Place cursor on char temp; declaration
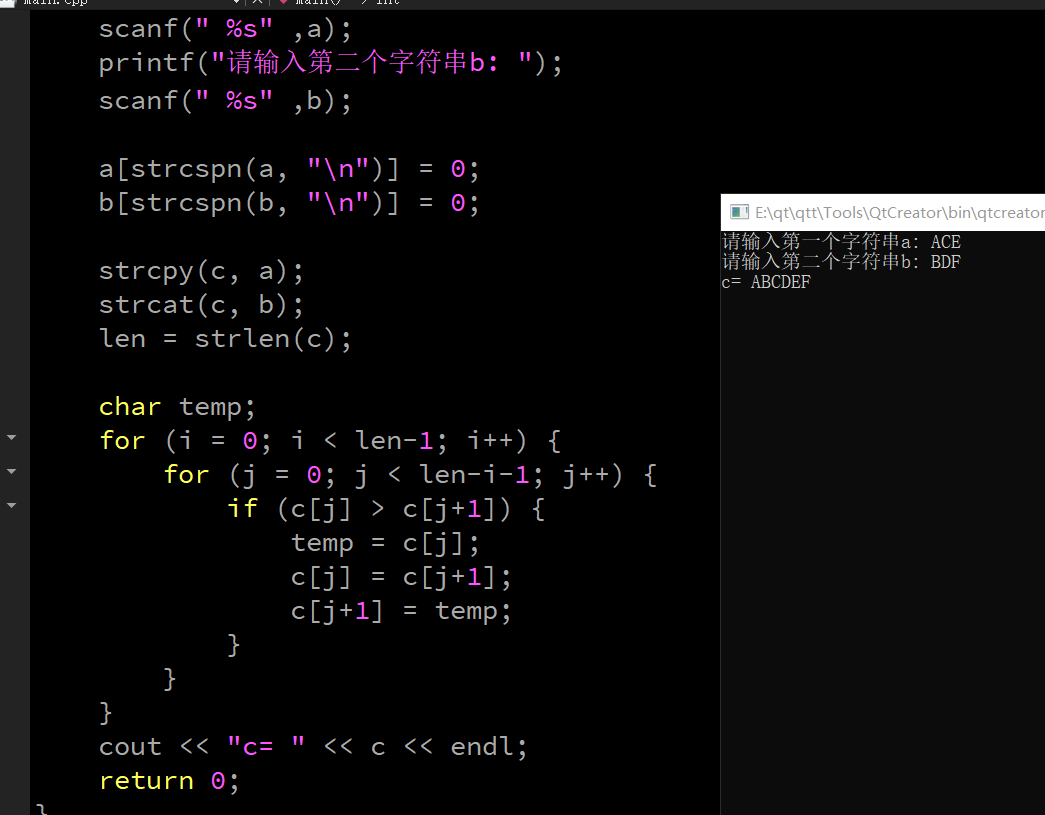 coord(177,407)
